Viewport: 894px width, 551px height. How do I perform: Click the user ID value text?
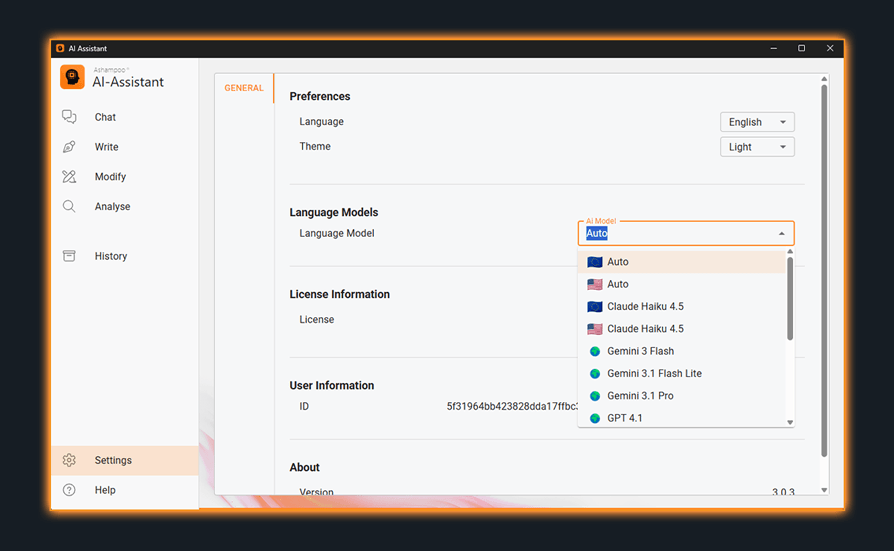coord(512,406)
